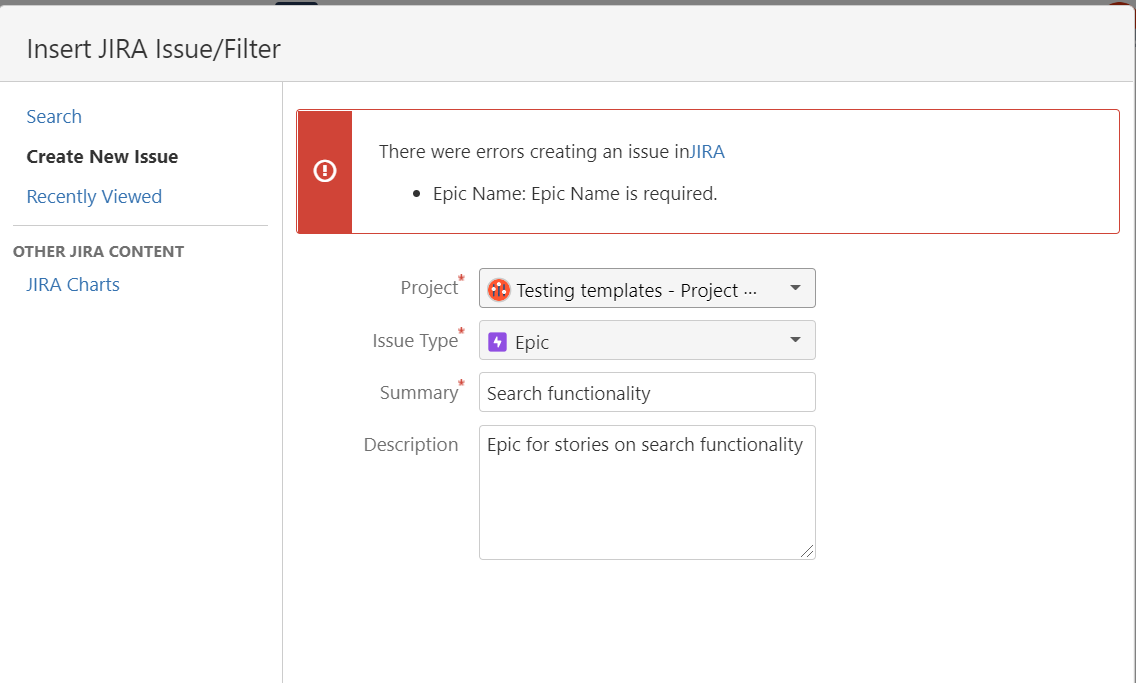This screenshot has width=1136, height=683.
Task: Click the 'OTHER JIRA CONTENT' heading
Action: [99, 252]
